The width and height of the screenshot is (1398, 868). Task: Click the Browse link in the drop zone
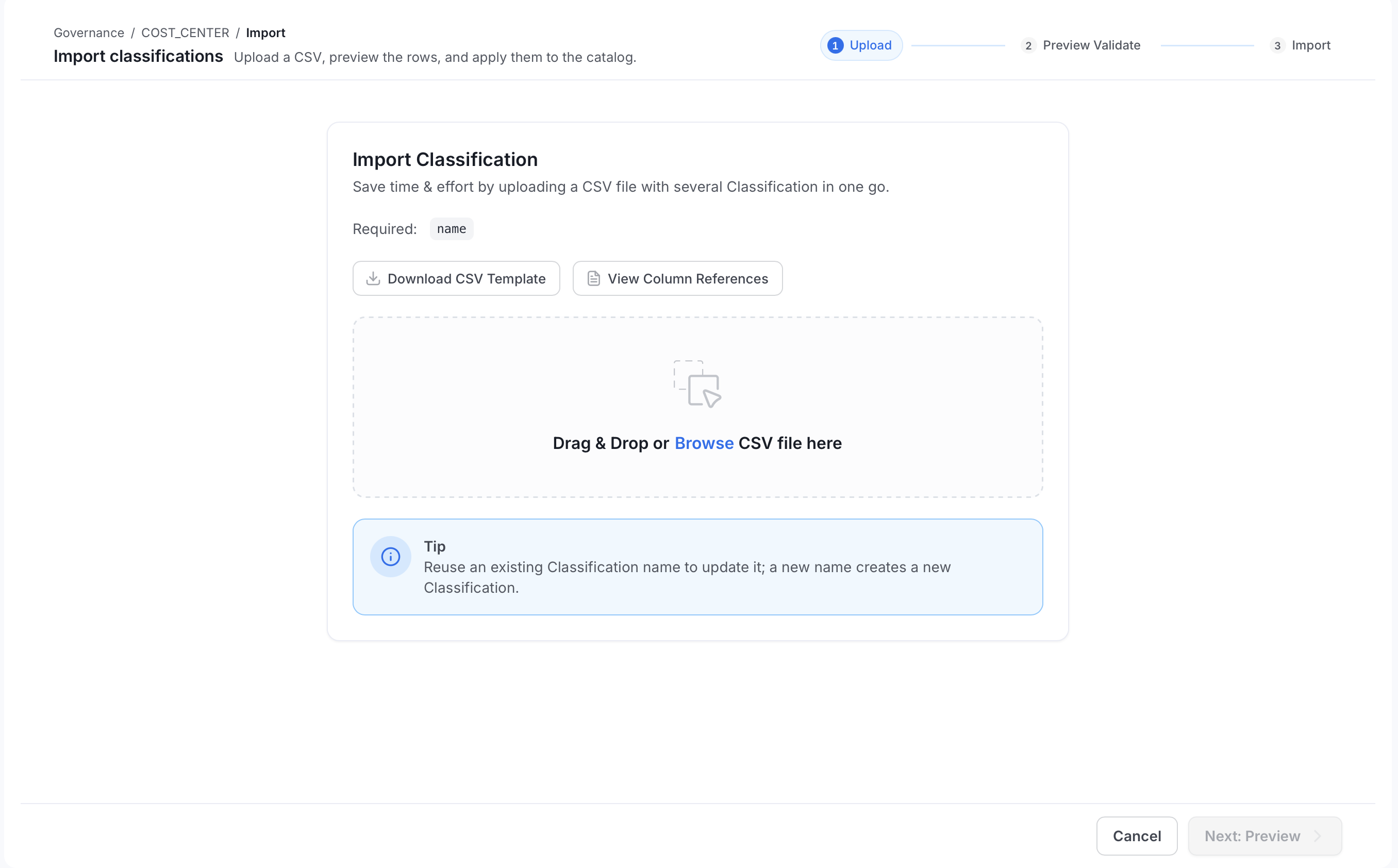coord(704,443)
